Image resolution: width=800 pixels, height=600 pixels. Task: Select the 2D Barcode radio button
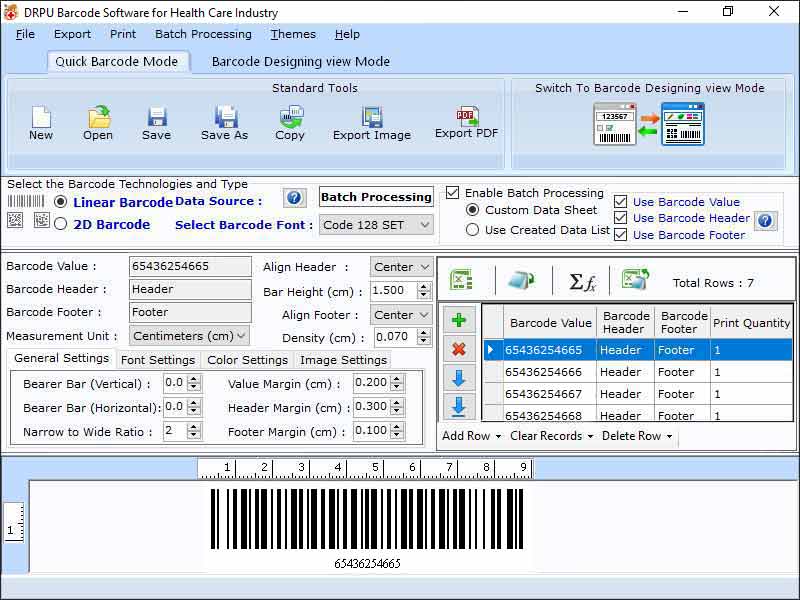(60, 224)
